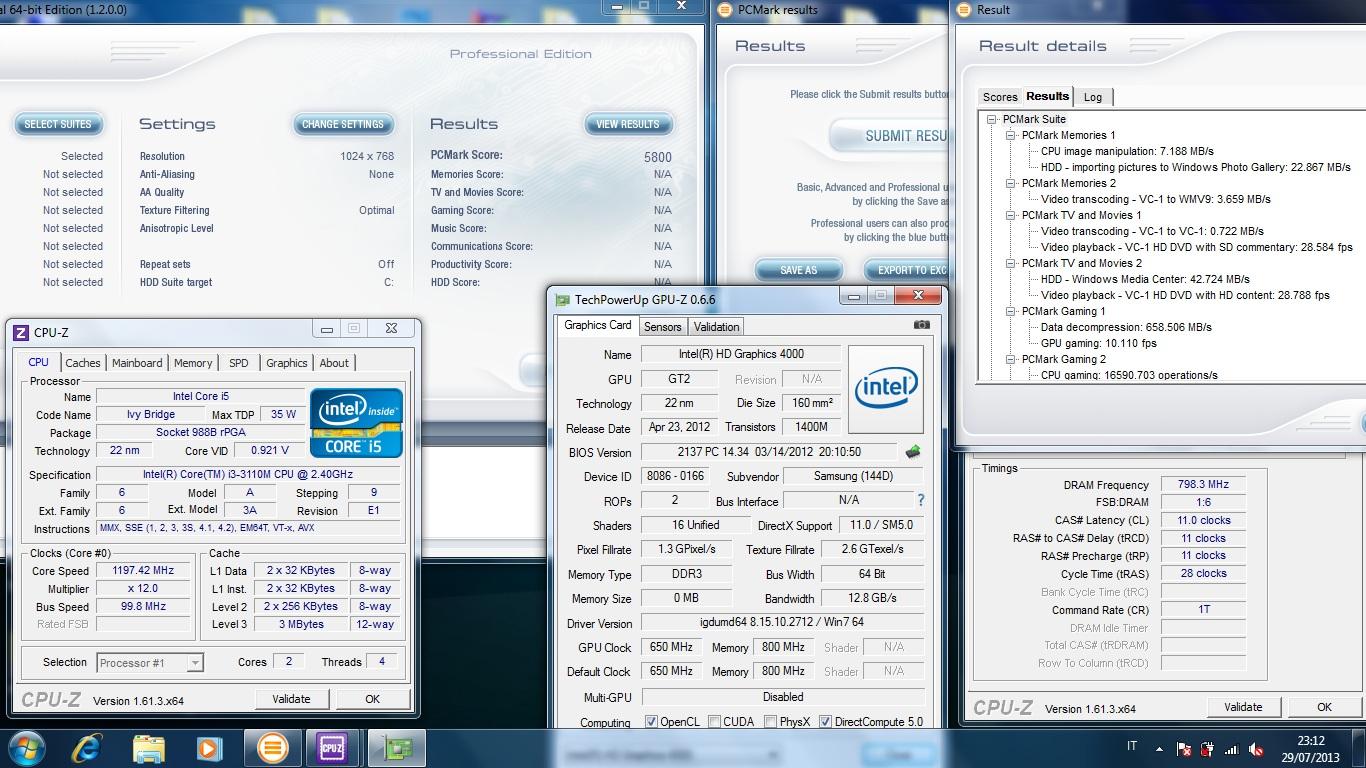
Task: Select the 'GPU gaming: 10.110 fps' row
Action: (x=1098, y=343)
